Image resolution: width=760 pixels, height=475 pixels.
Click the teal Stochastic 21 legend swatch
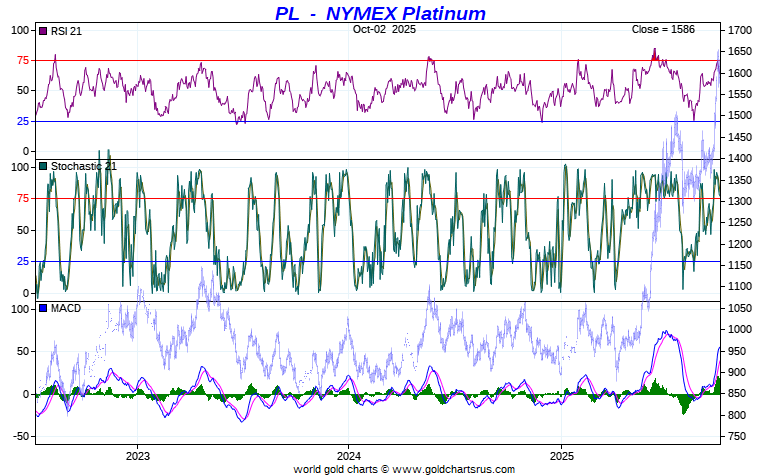(x=43, y=166)
